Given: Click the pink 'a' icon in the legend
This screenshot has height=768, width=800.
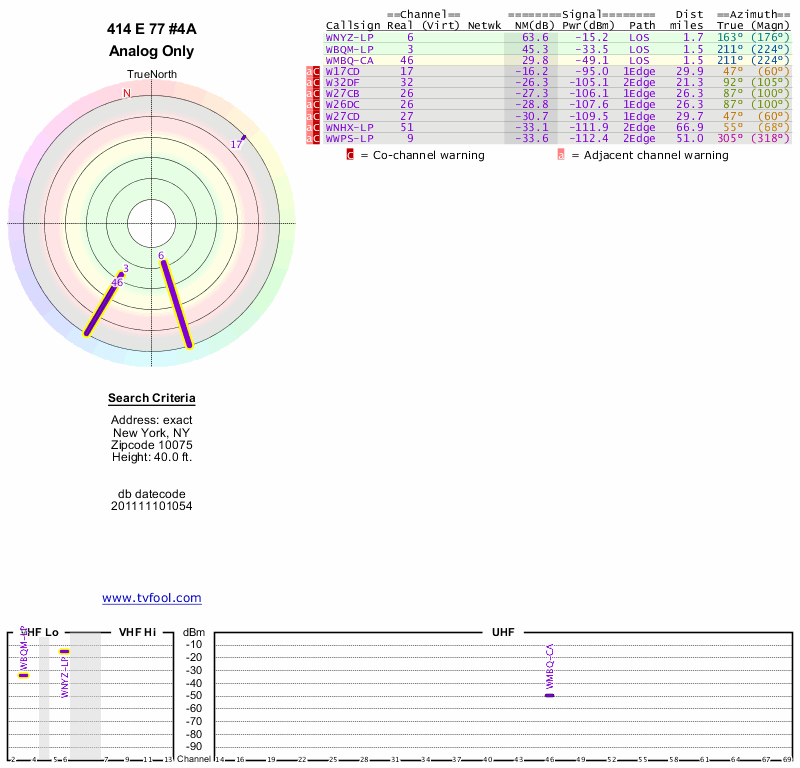Looking at the screenshot, I should [561, 155].
